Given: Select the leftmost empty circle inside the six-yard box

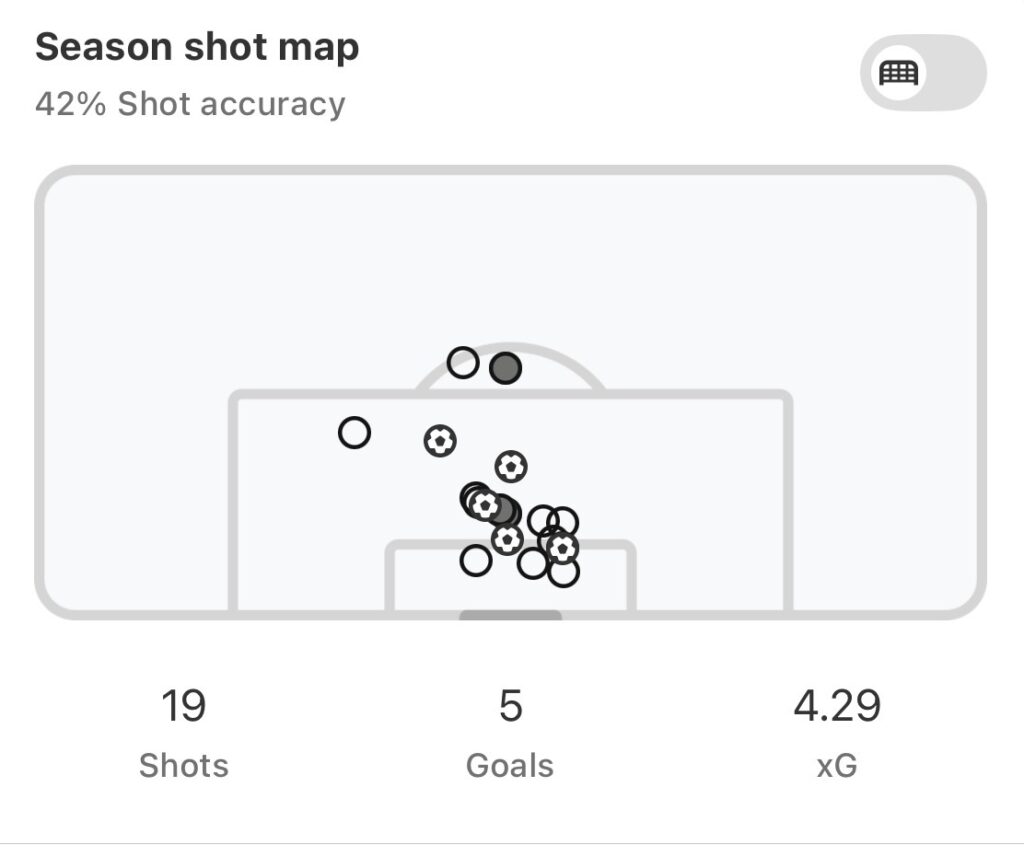Looking at the screenshot, I should tap(476, 561).
